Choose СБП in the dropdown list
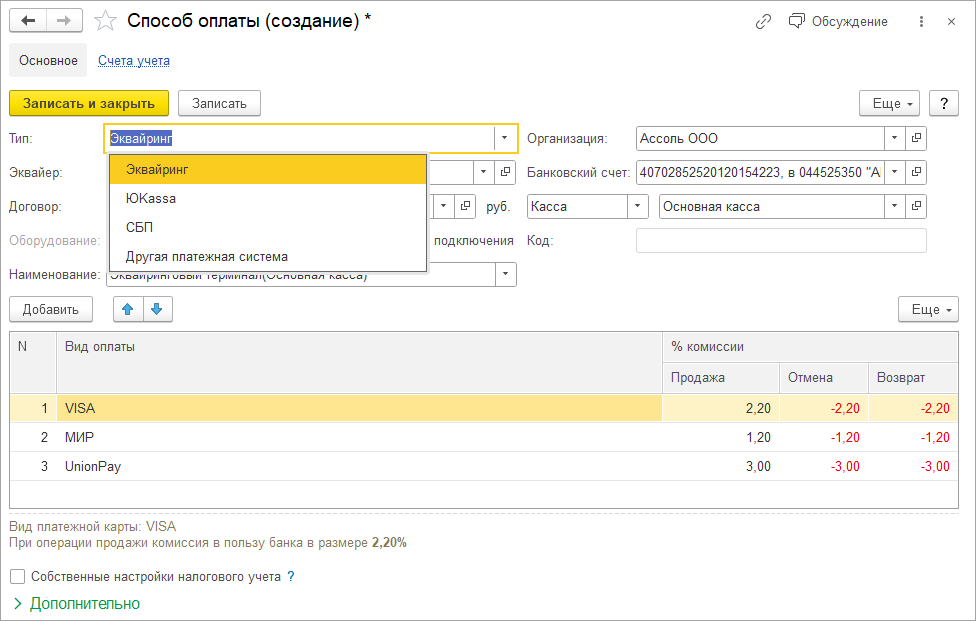This screenshot has width=976, height=621. tap(140, 227)
